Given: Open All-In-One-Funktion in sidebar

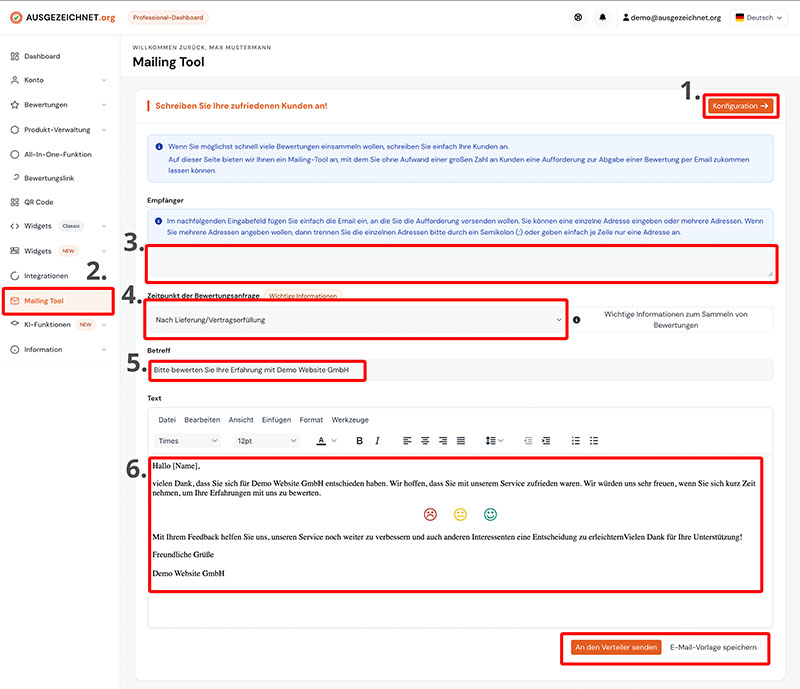Looking at the screenshot, I should pyautogui.click(x=58, y=154).
